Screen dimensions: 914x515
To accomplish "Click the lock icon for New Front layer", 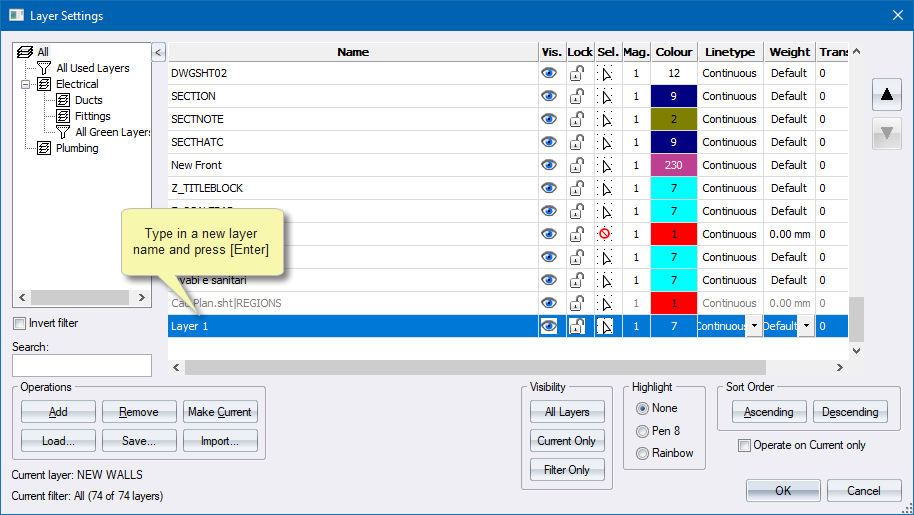I will [x=579, y=166].
